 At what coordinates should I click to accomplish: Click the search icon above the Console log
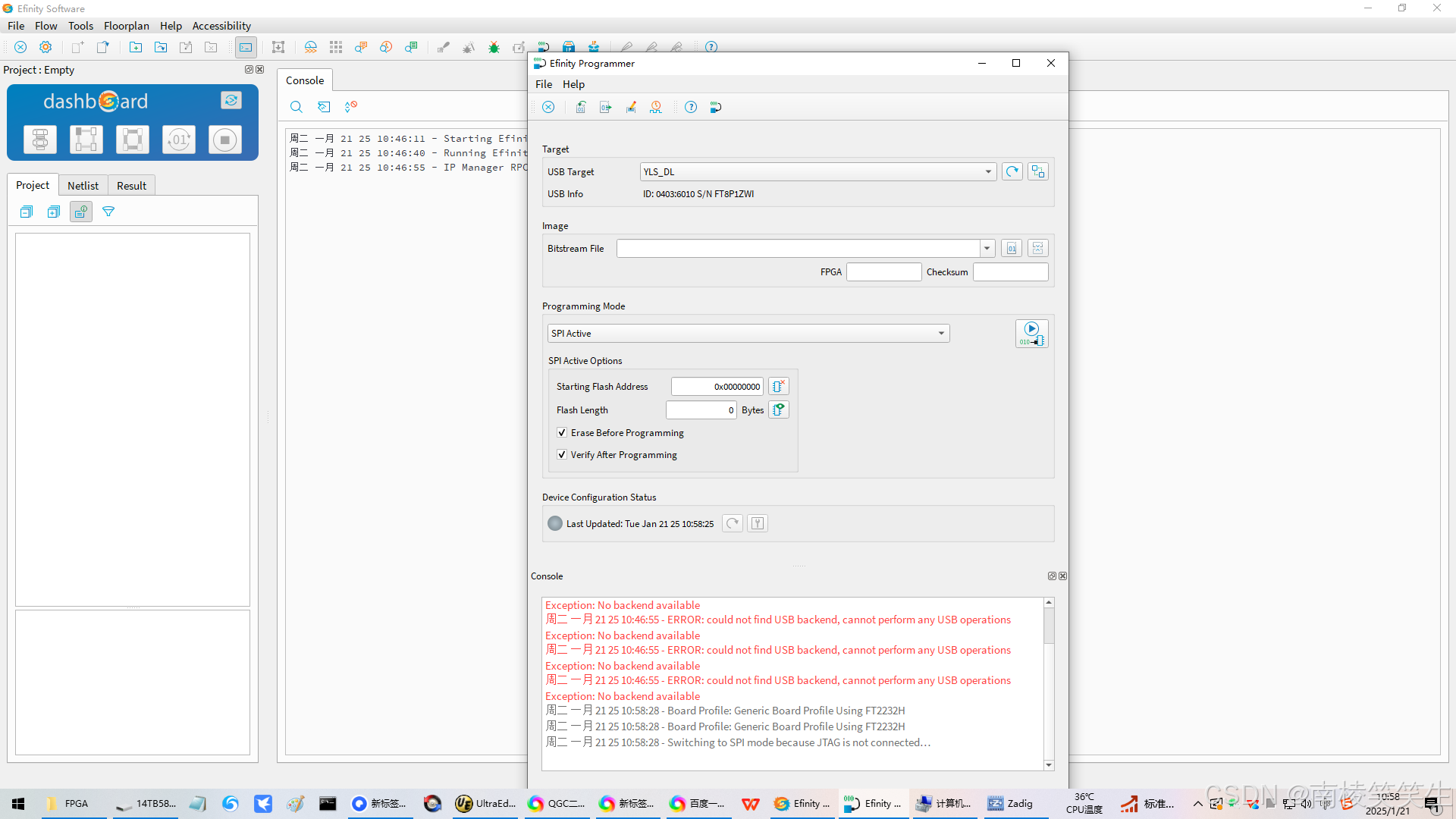(296, 107)
